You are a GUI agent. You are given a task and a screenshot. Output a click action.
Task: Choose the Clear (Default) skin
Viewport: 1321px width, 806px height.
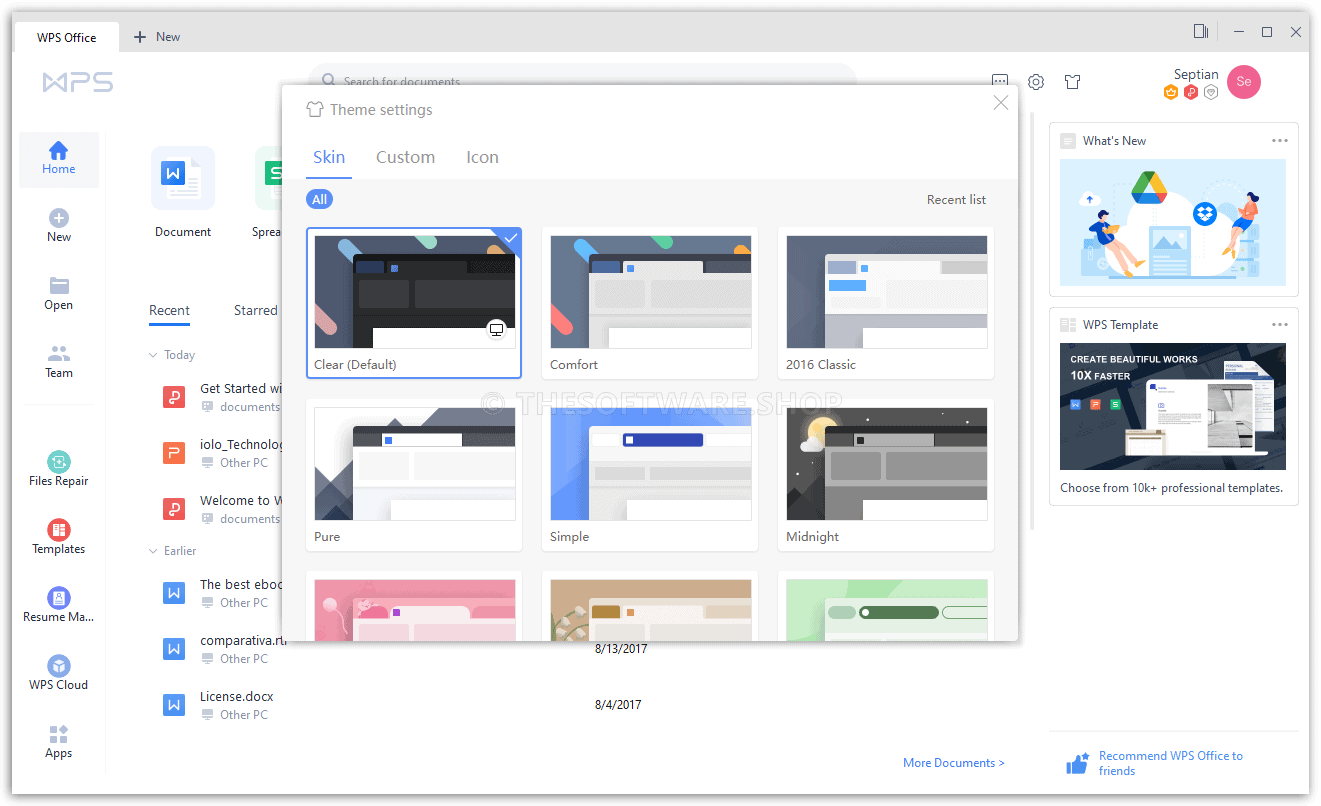point(414,303)
